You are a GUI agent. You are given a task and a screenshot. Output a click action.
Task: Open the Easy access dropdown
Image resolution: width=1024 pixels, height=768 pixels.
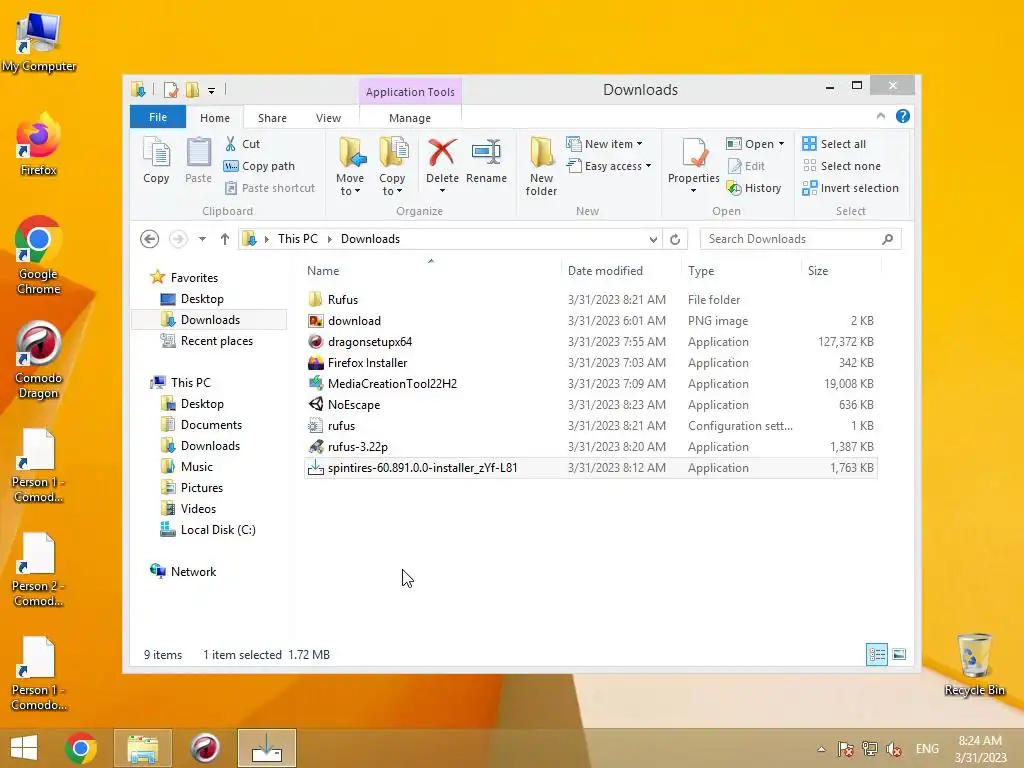[648, 166]
